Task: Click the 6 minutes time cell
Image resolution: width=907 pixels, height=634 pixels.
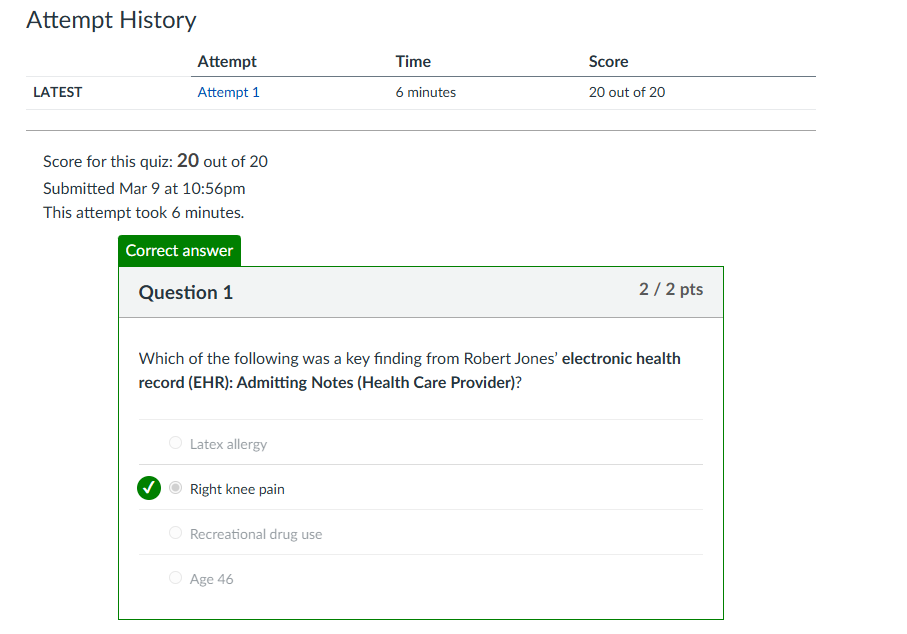Action: (425, 92)
